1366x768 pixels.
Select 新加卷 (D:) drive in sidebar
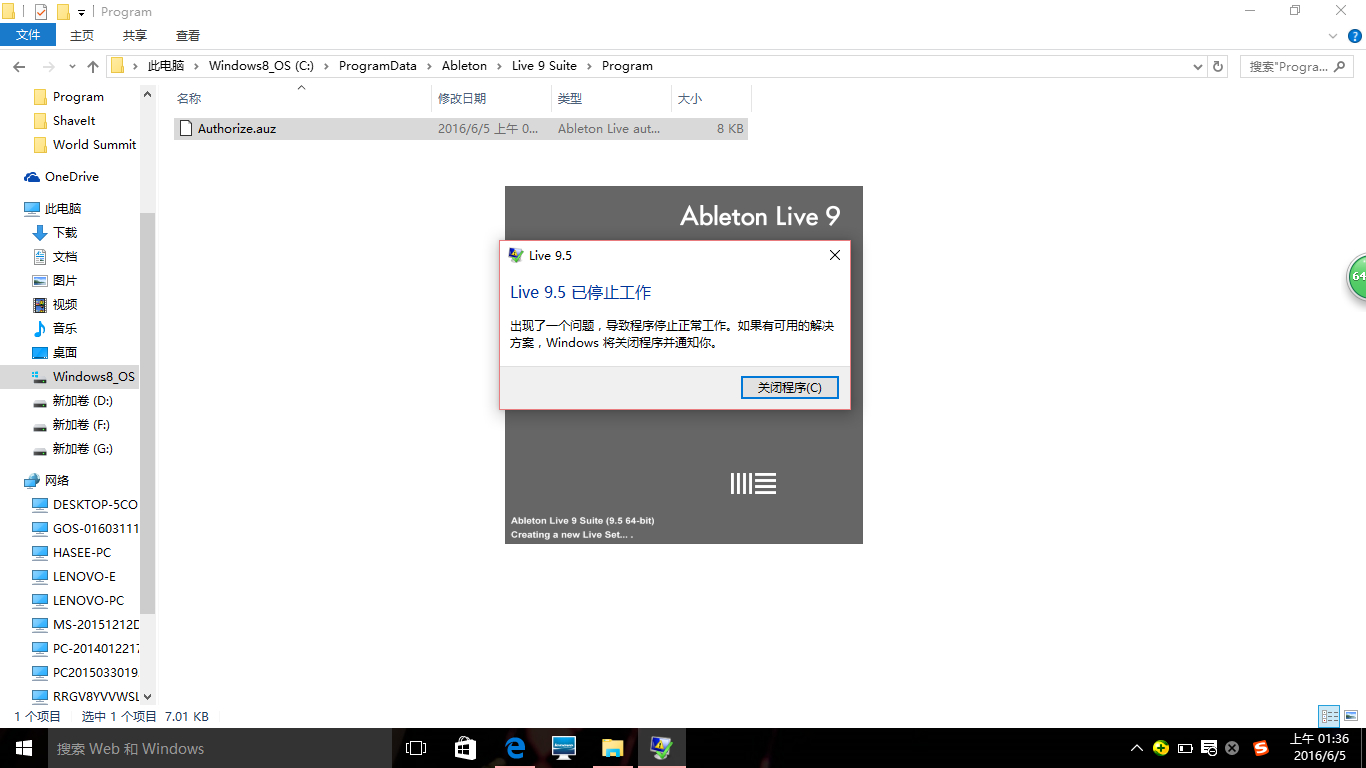point(82,401)
